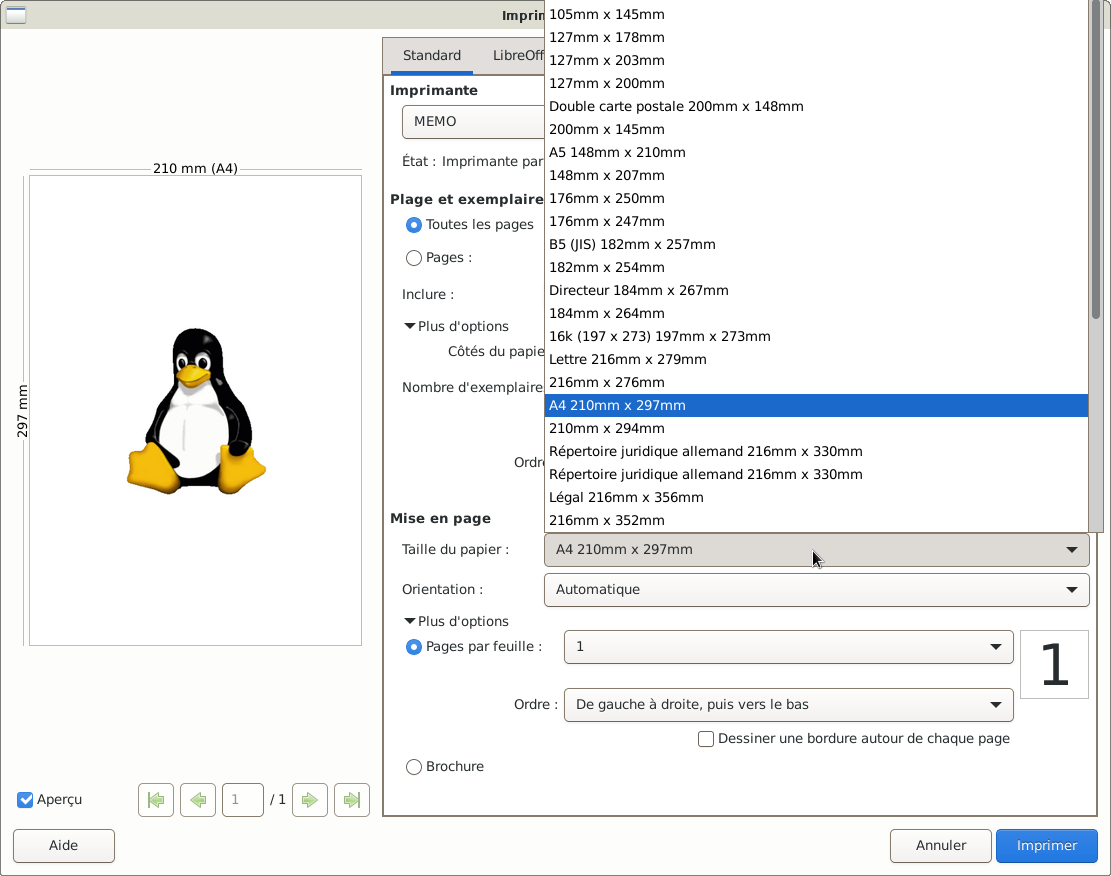Switch to the Standard tab
Image resolution: width=1111 pixels, height=876 pixels.
click(x=432, y=55)
